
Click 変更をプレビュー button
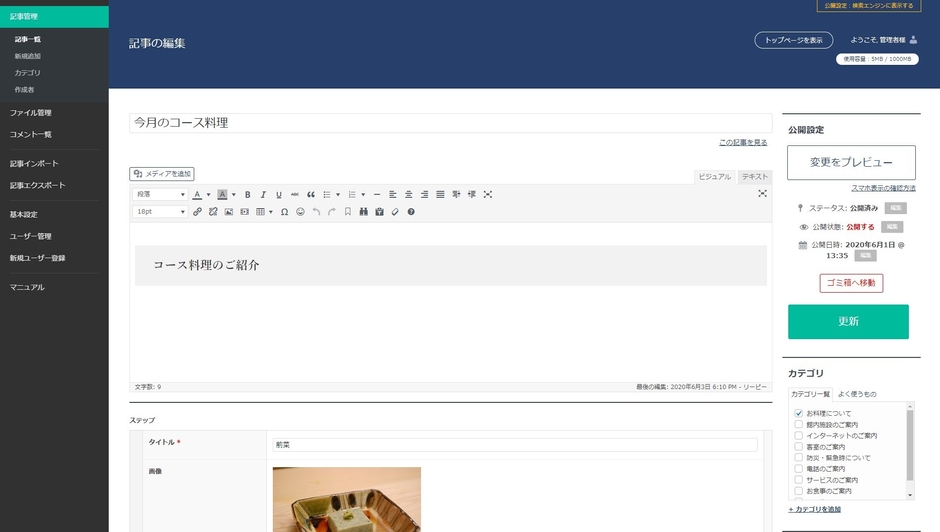click(x=851, y=162)
